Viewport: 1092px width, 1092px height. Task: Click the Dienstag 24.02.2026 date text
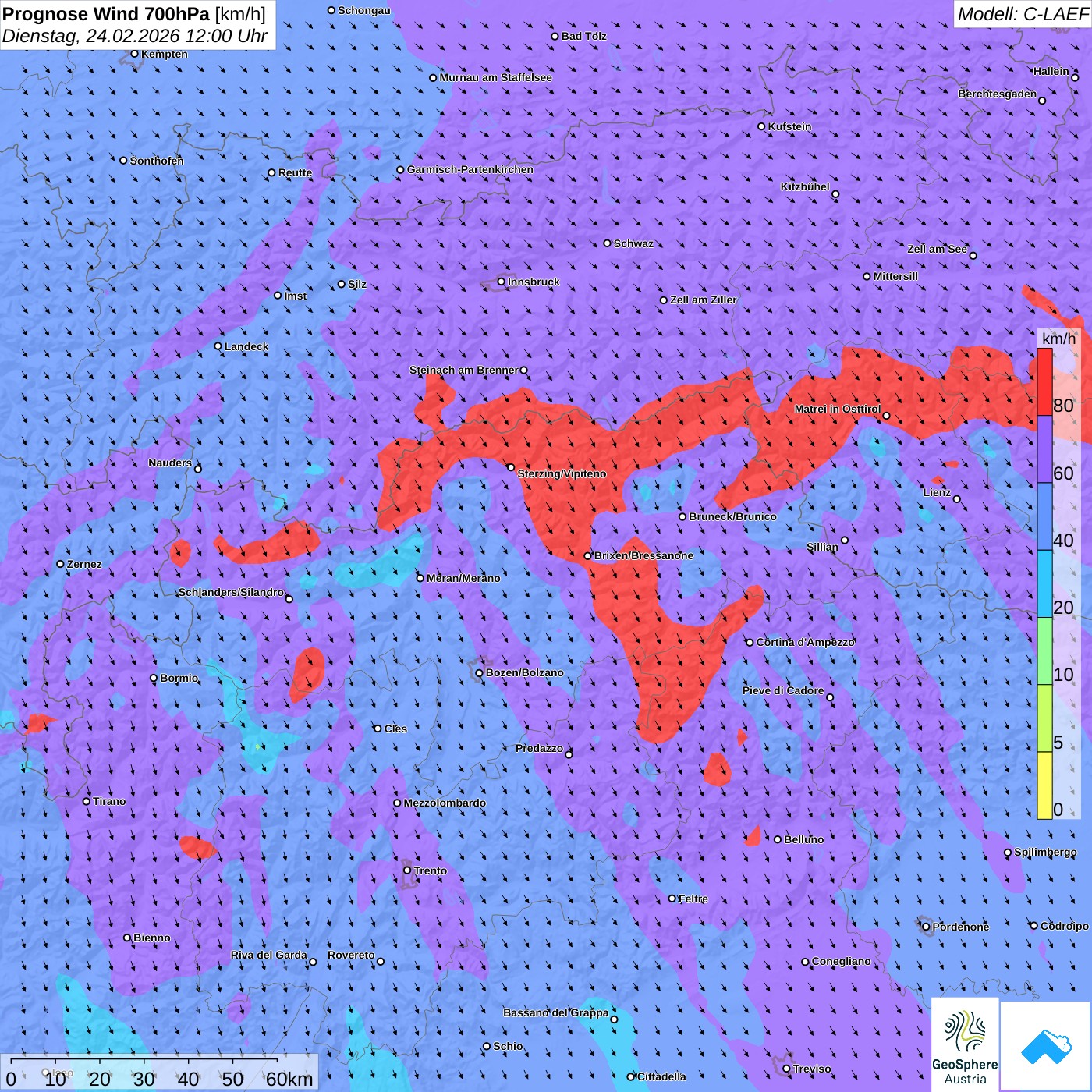pyautogui.click(x=134, y=36)
